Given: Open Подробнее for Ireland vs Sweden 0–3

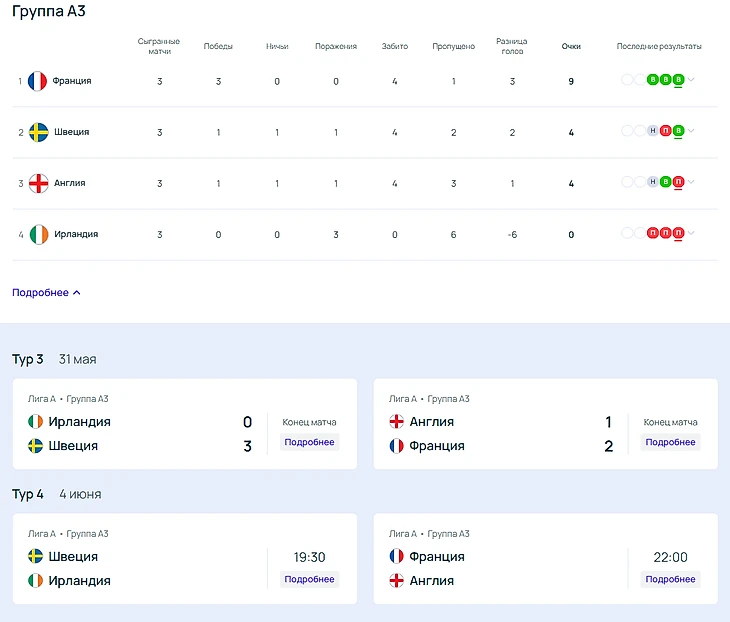Looking at the screenshot, I should click(309, 442).
